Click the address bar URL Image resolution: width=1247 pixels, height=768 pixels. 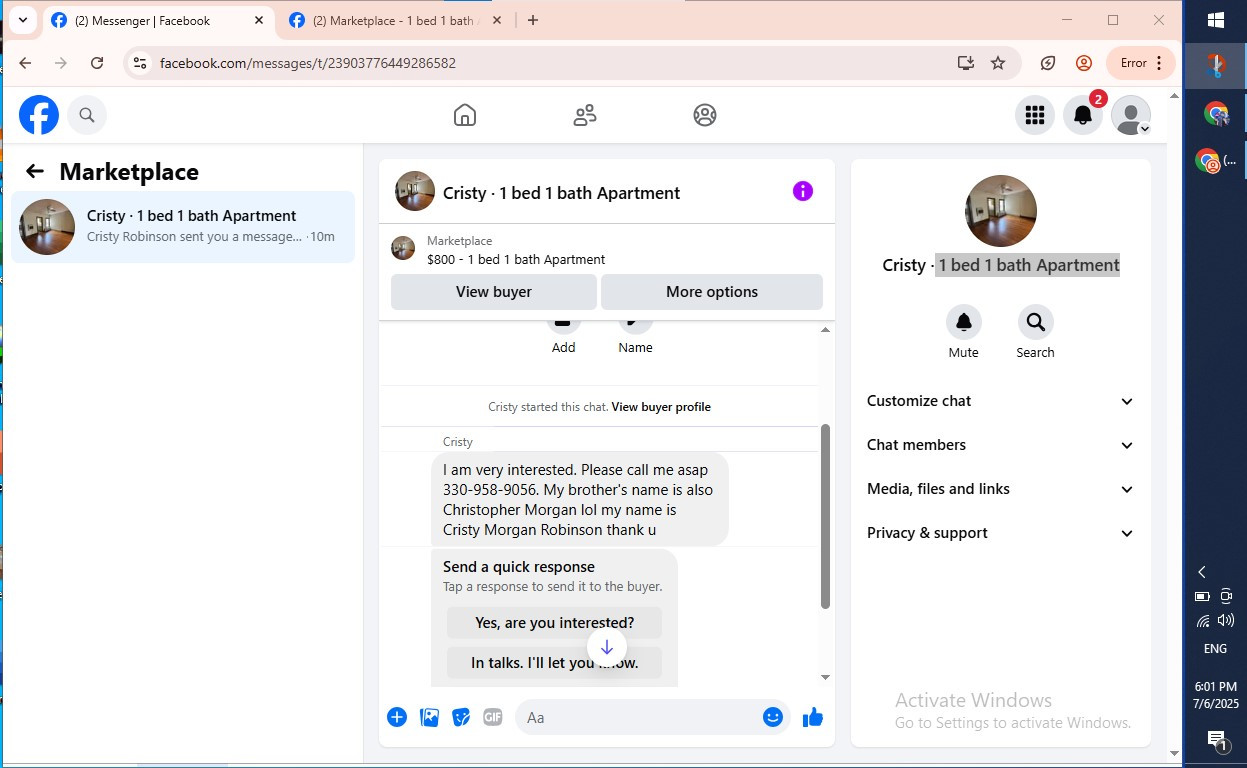(x=308, y=63)
